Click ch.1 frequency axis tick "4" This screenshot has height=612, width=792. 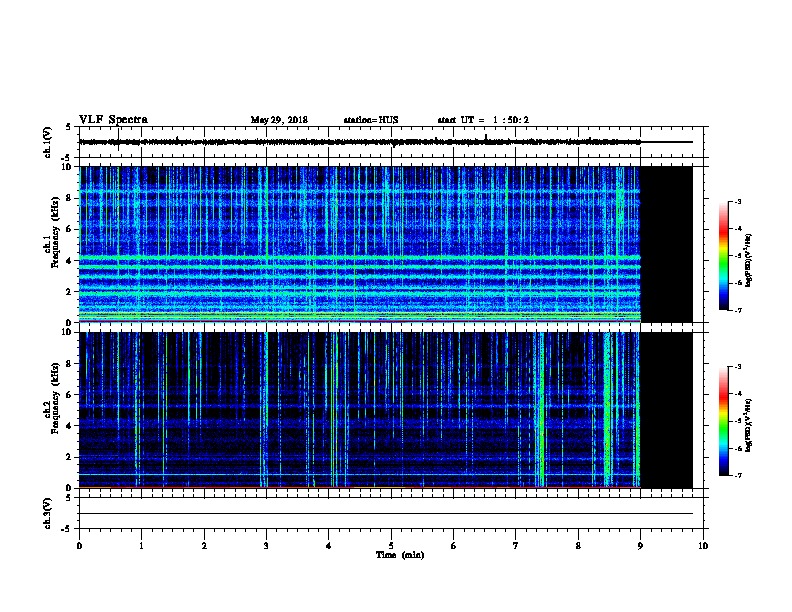point(69,261)
